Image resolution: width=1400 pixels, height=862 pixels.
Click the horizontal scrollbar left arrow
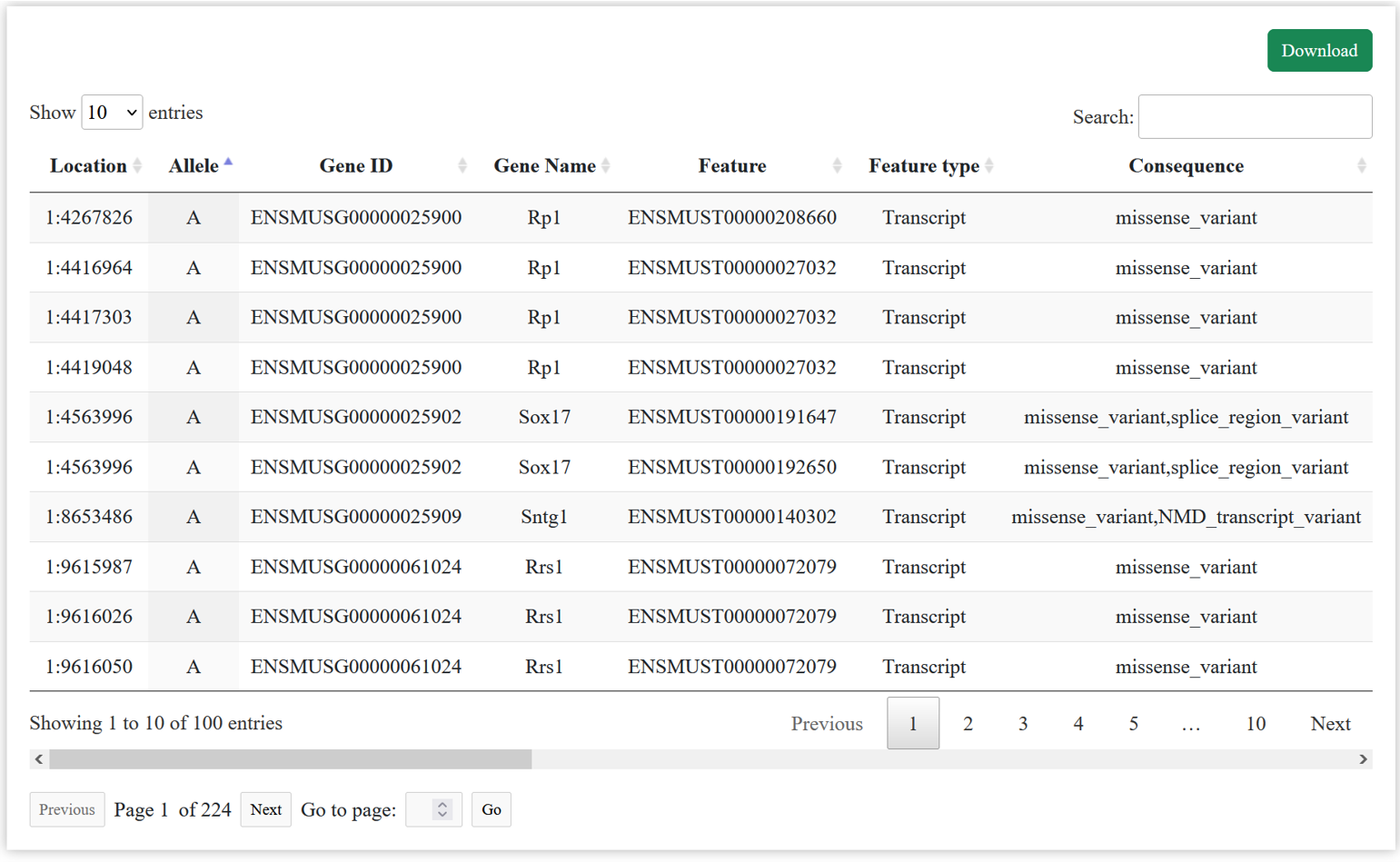[38, 759]
